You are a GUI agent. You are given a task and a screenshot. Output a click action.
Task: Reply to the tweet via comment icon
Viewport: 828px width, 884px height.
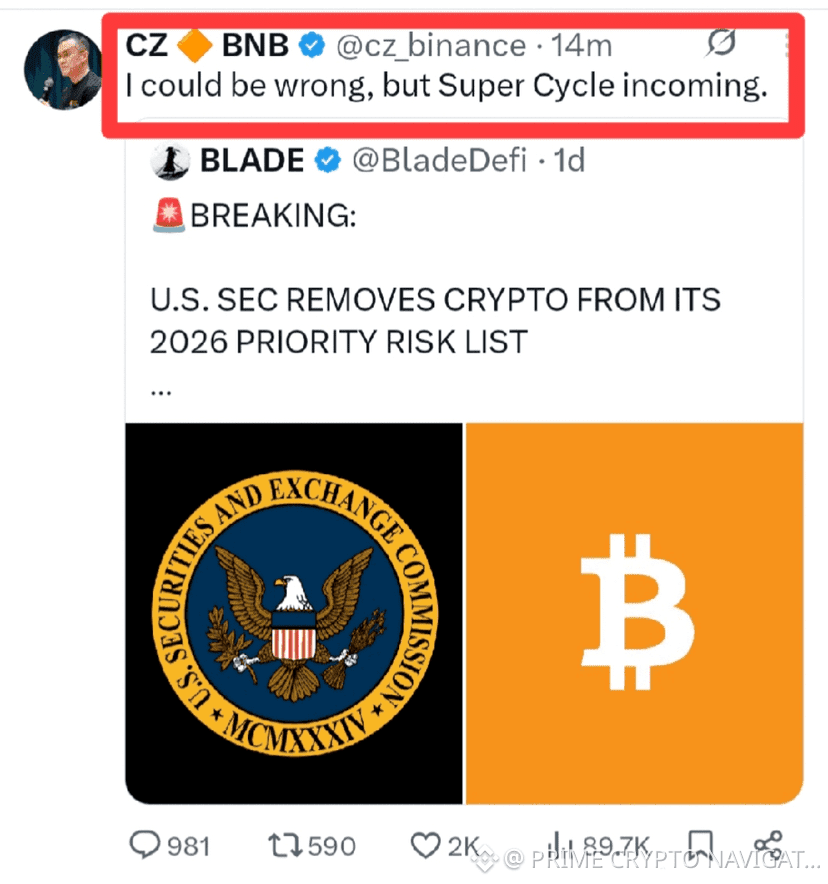coord(146,845)
